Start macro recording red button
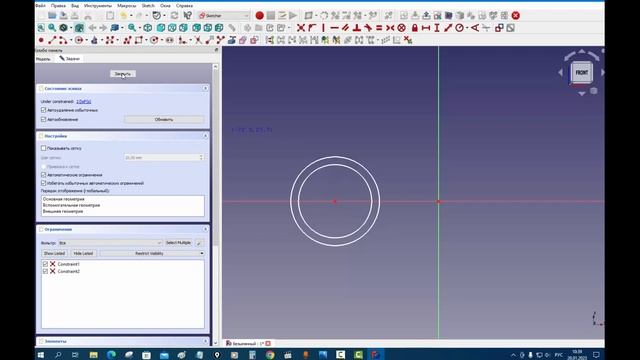 pos(259,16)
